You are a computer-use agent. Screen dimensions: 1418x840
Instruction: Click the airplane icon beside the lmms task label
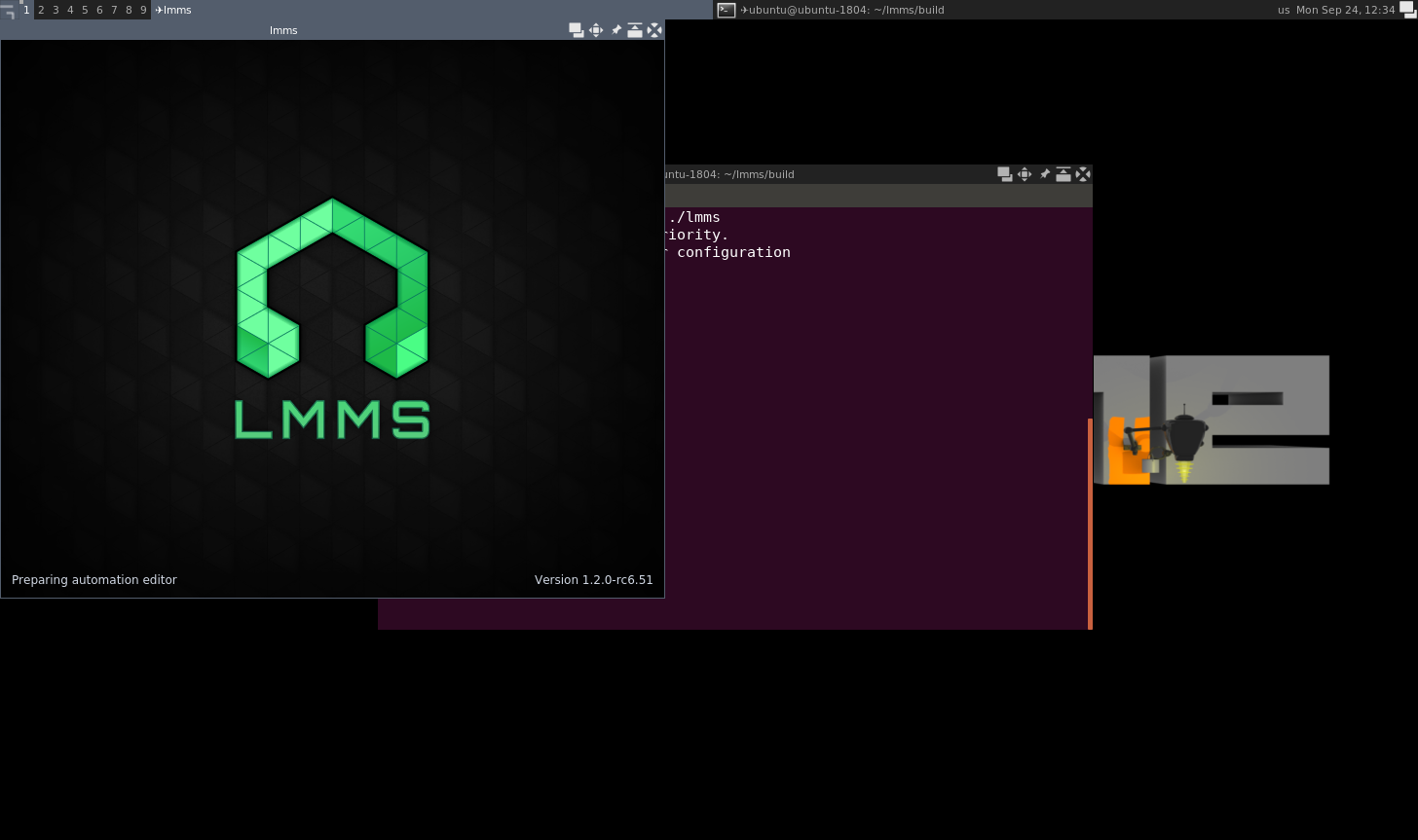(157, 10)
